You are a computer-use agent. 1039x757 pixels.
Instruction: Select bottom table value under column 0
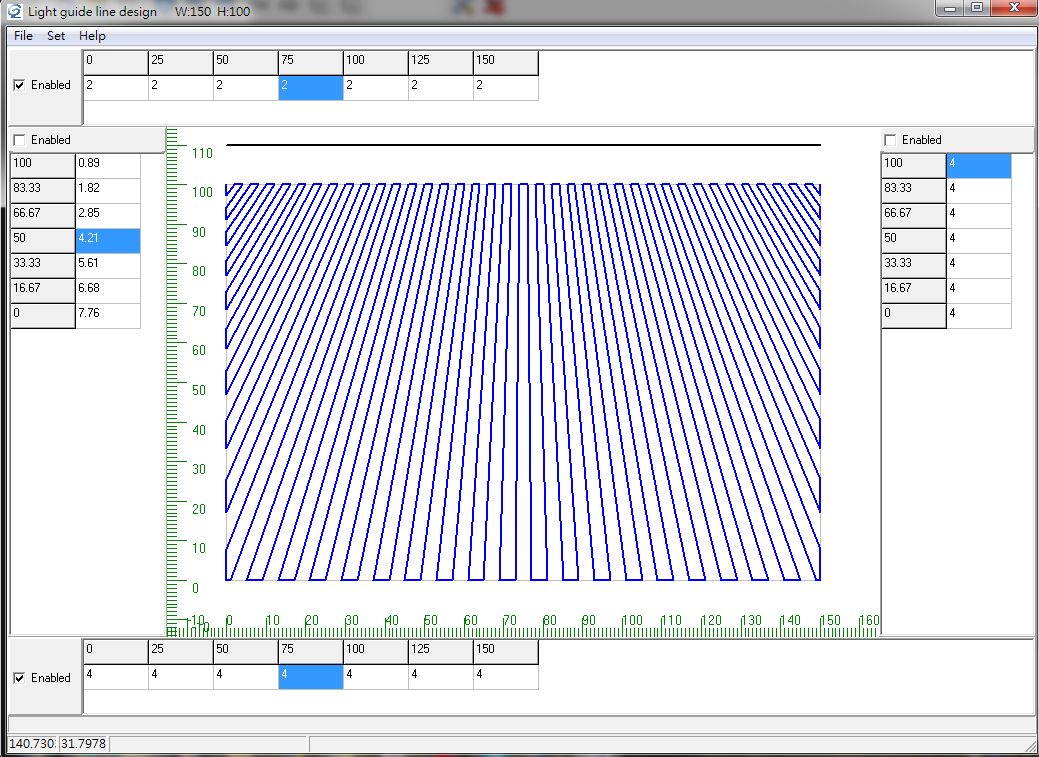point(116,677)
